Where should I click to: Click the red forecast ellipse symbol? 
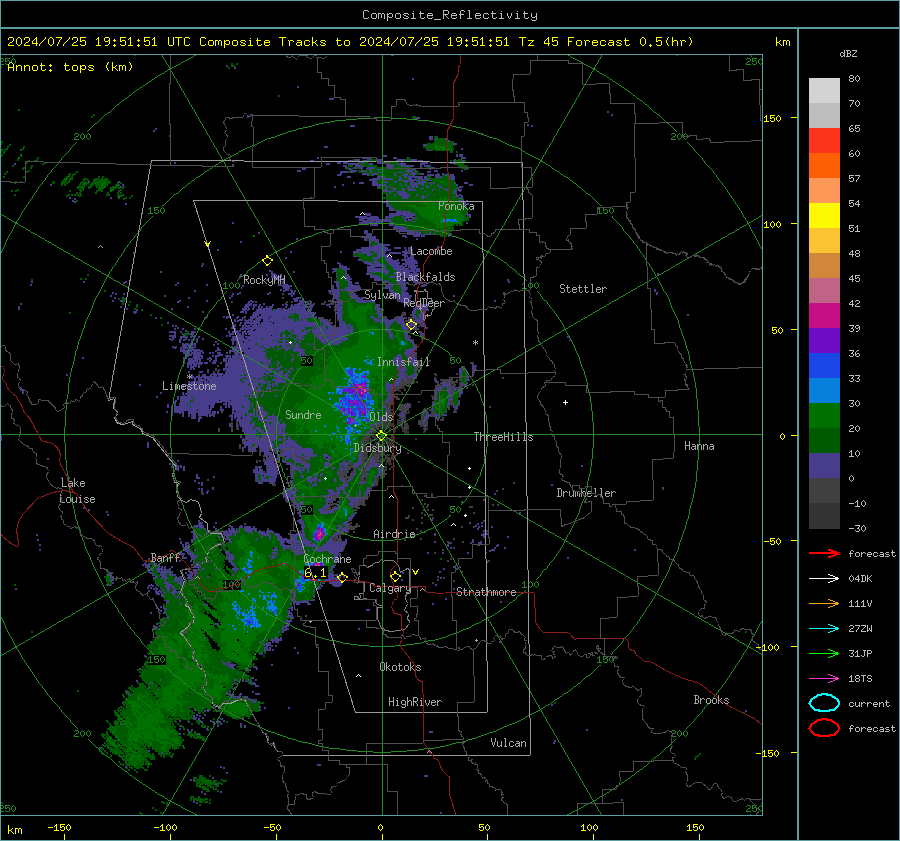point(824,728)
